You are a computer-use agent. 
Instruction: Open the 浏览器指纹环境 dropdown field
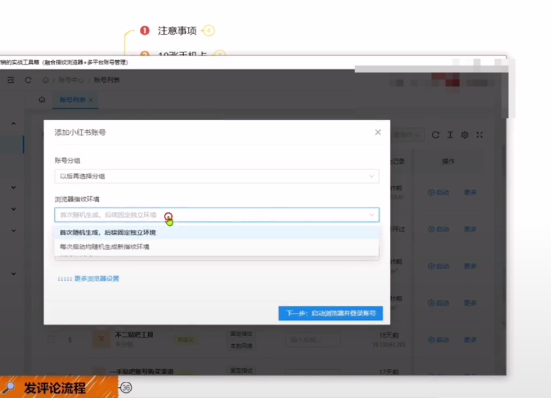[217, 215]
